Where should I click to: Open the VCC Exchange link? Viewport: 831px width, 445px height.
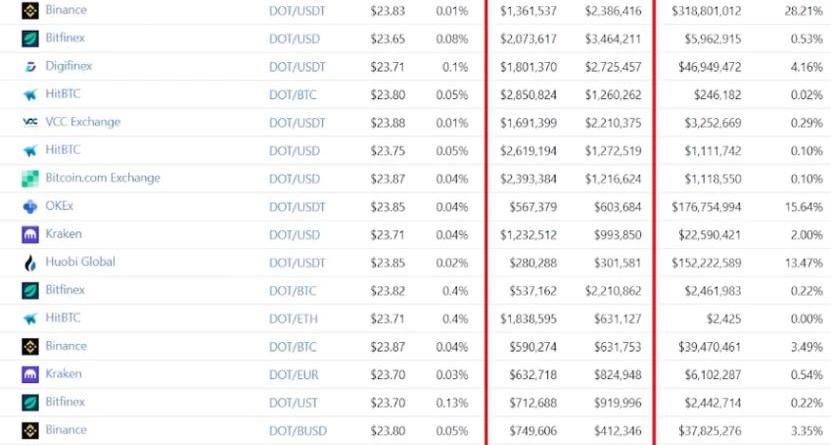[x=82, y=122]
